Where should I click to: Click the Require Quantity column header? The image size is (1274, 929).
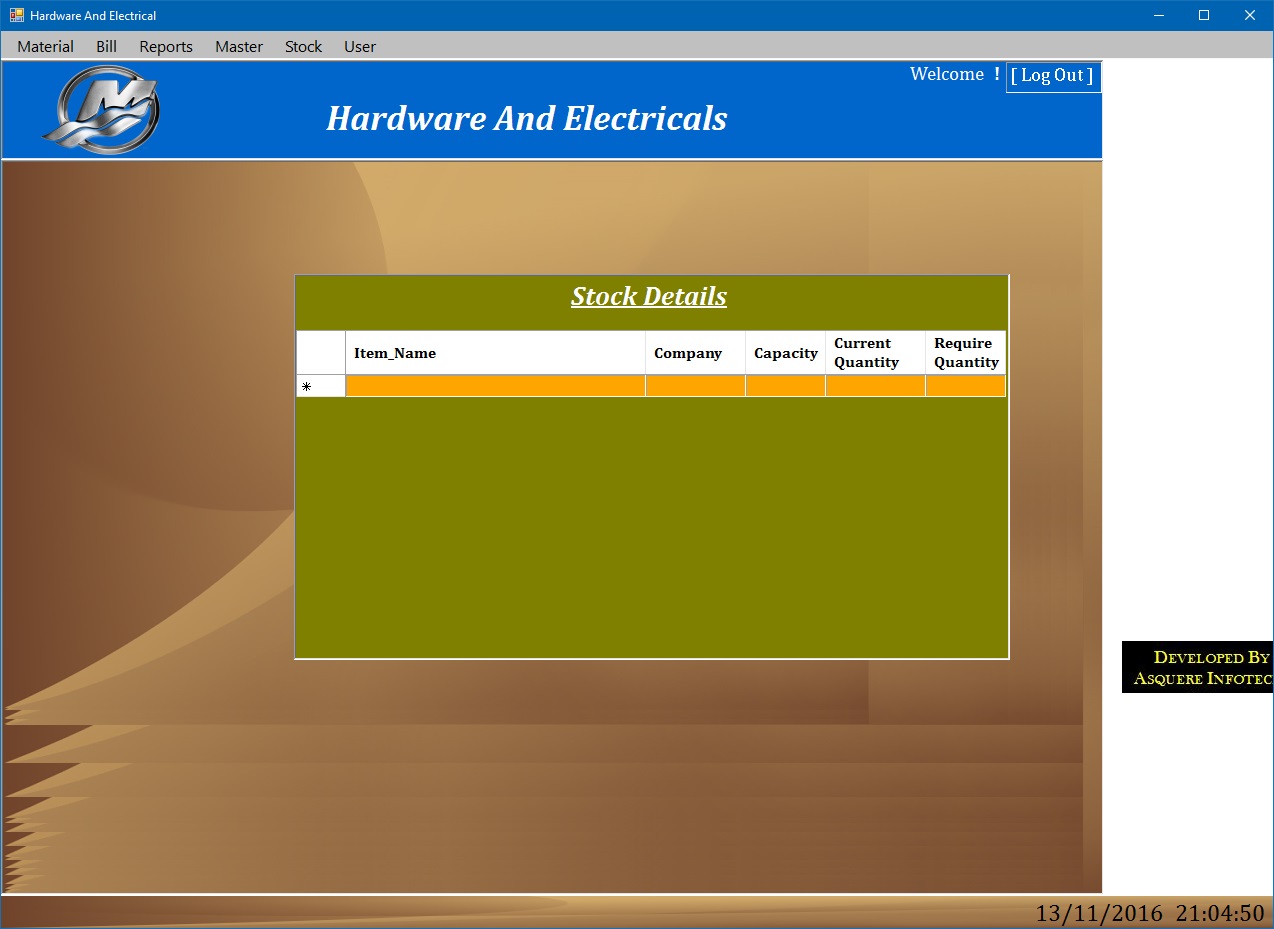(x=965, y=353)
